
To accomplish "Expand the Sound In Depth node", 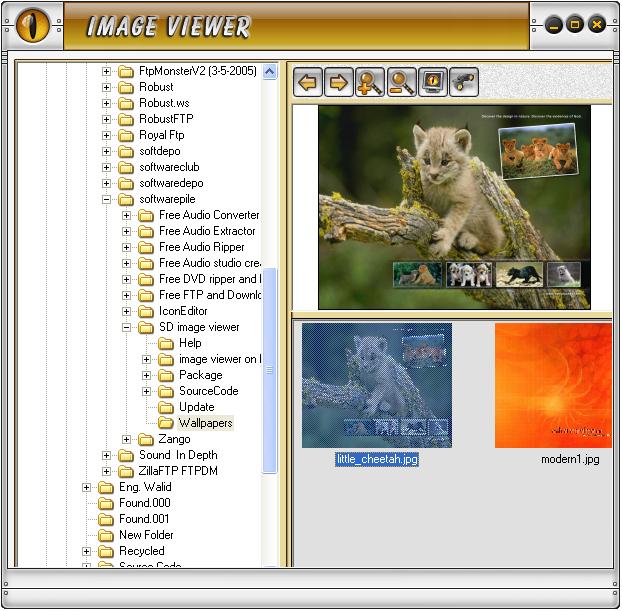I will pos(106,455).
